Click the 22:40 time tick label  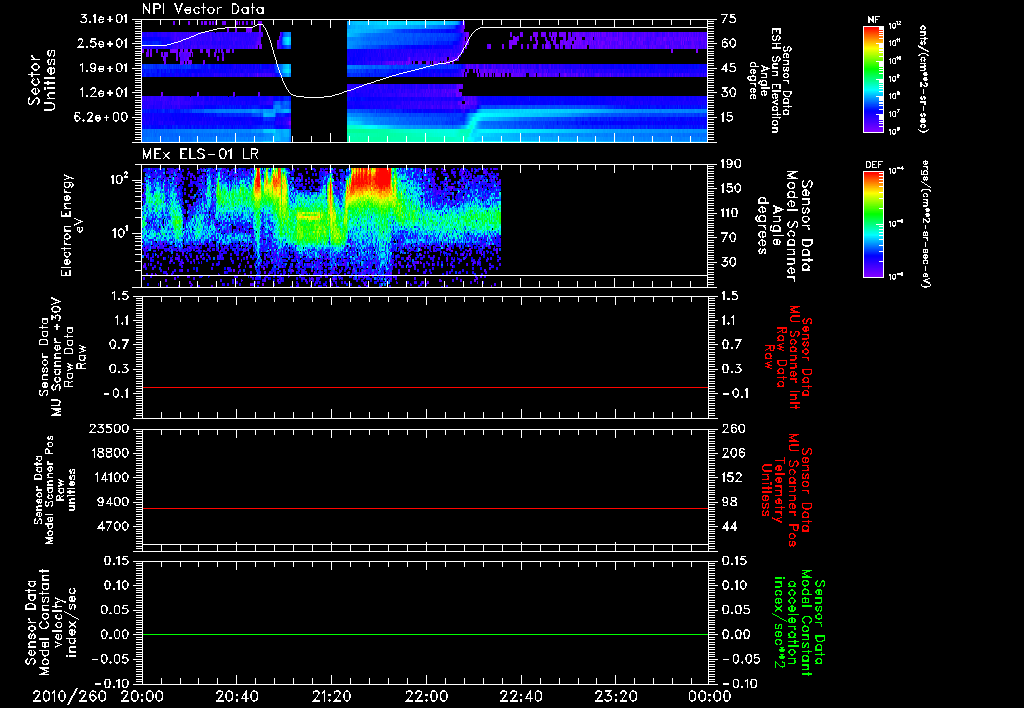point(520,696)
